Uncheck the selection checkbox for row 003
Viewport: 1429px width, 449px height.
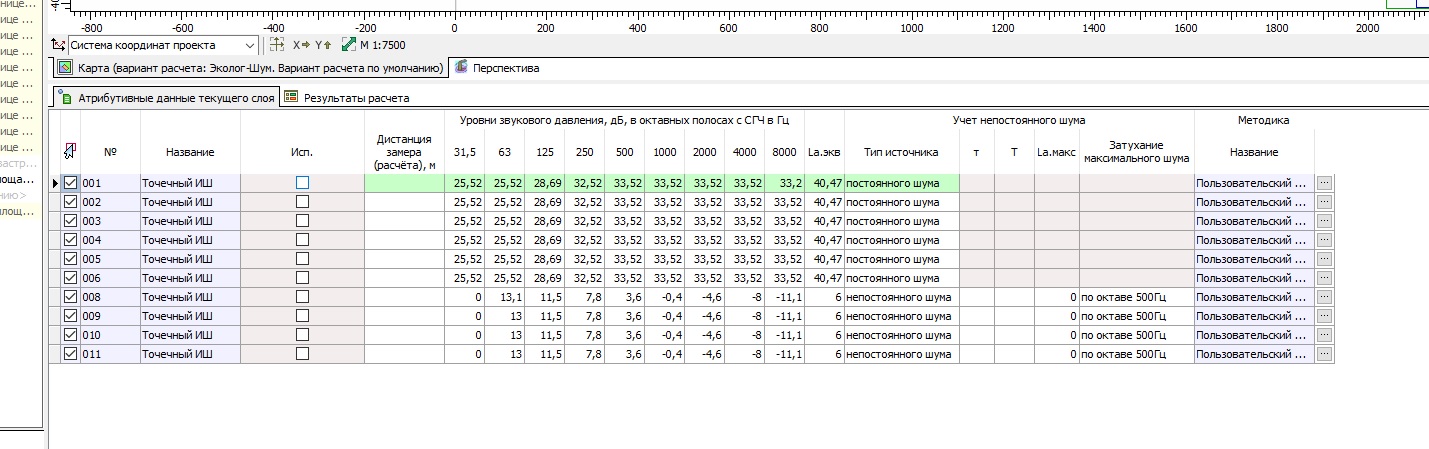[70, 221]
